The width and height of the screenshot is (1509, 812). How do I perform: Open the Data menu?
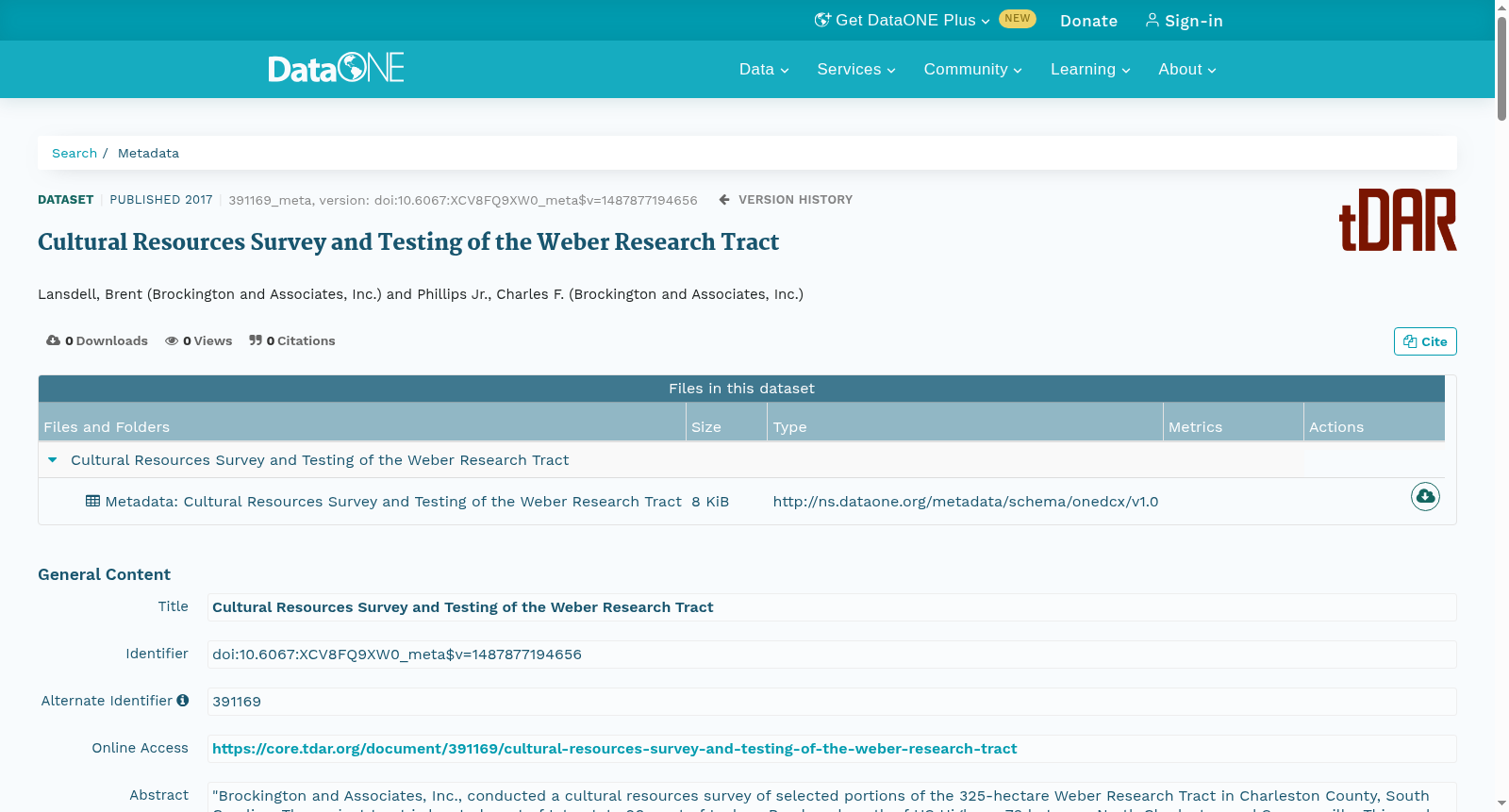point(764,69)
